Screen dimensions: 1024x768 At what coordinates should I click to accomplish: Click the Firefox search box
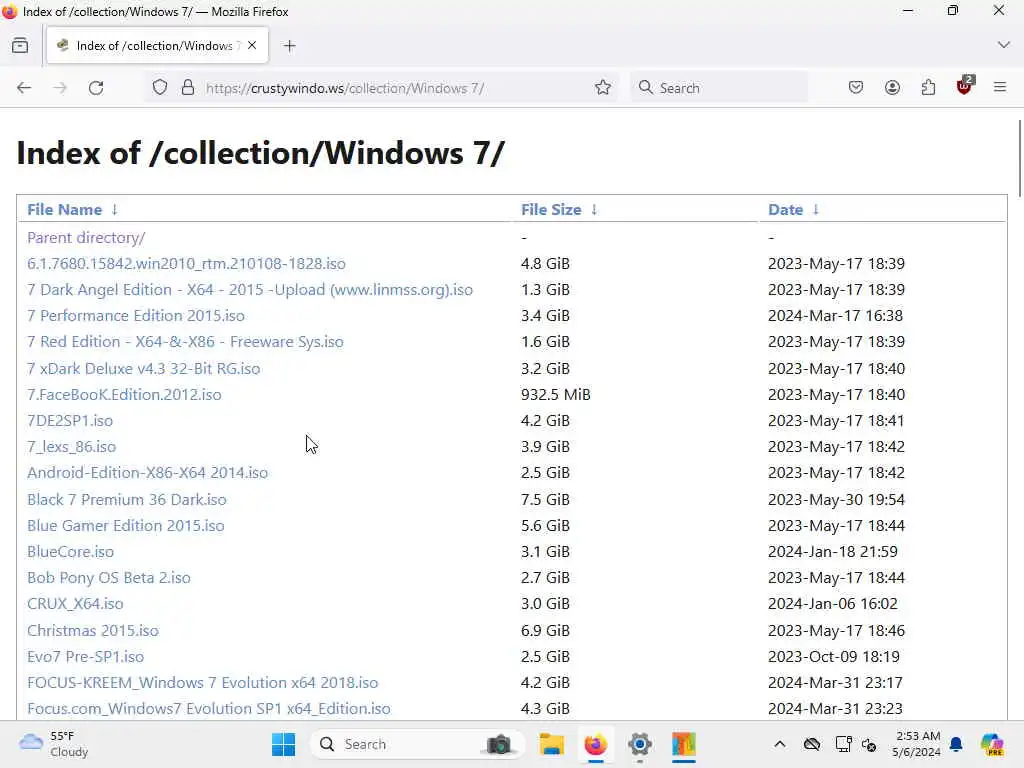[719, 88]
